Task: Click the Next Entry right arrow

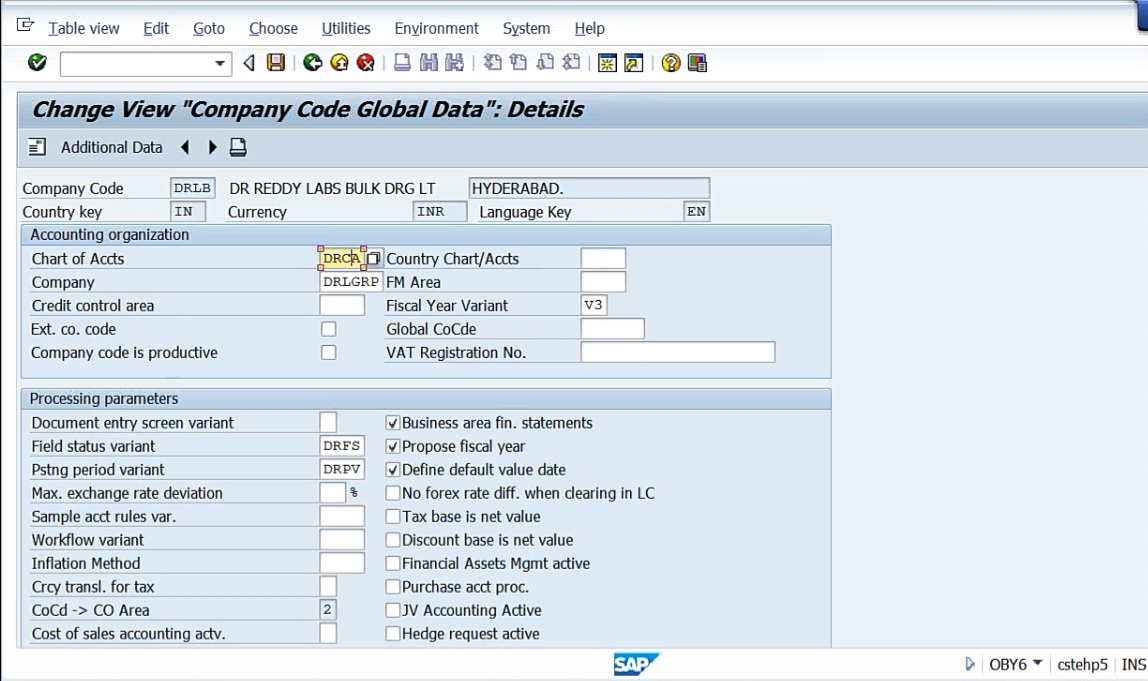Action: [x=212, y=147]
